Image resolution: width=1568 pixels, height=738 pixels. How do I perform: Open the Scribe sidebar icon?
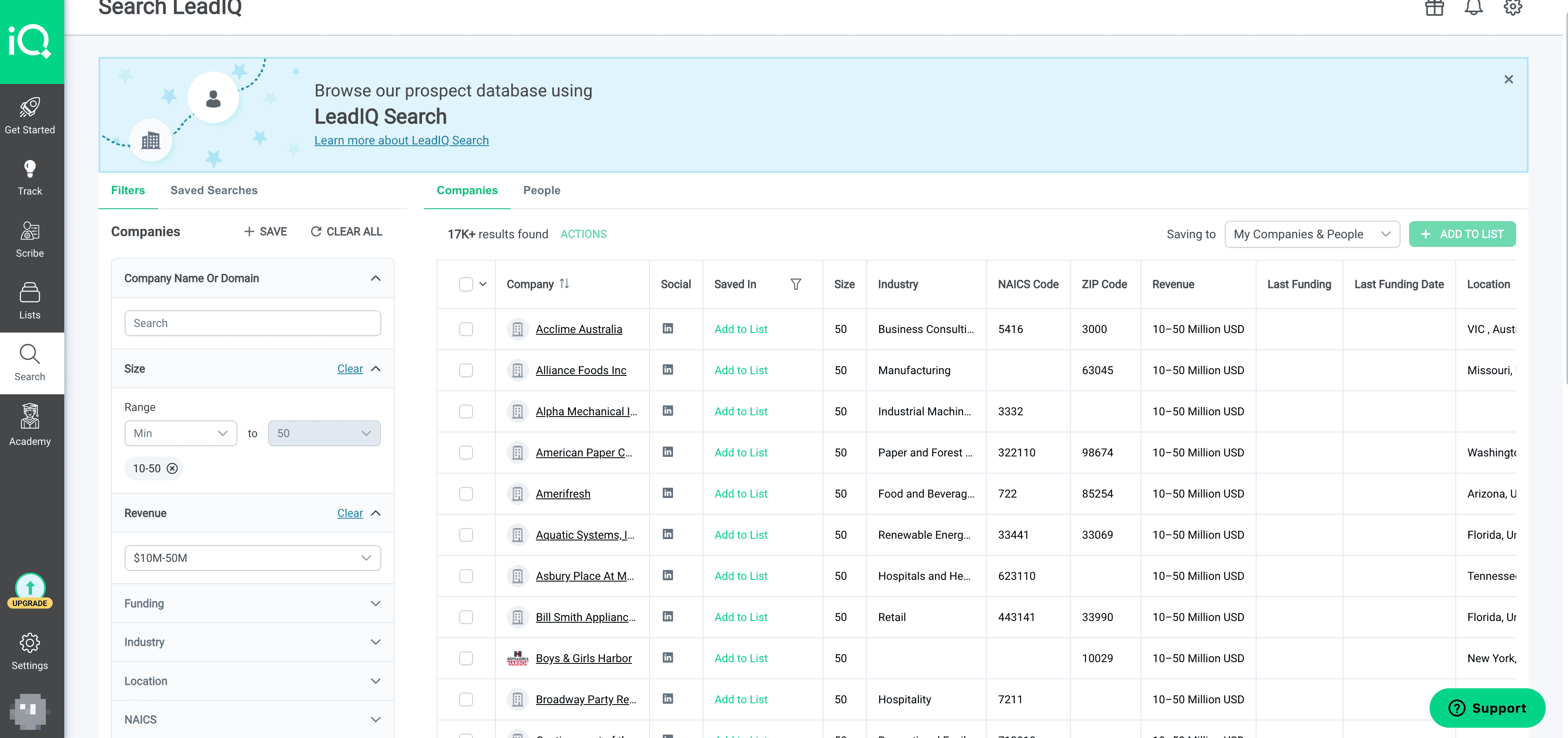coord(30,239)
